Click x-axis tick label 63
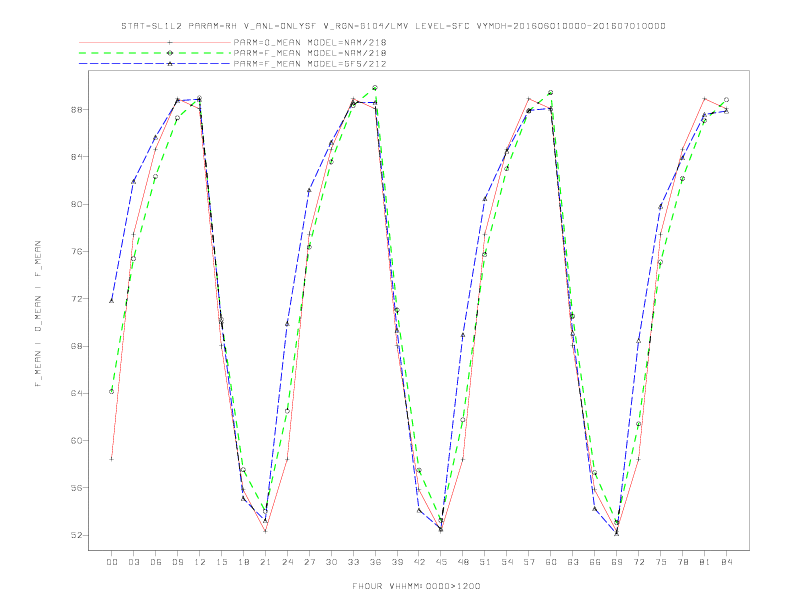Image resolution: width=792 pixels, height=612 pixels. [573, 562]
